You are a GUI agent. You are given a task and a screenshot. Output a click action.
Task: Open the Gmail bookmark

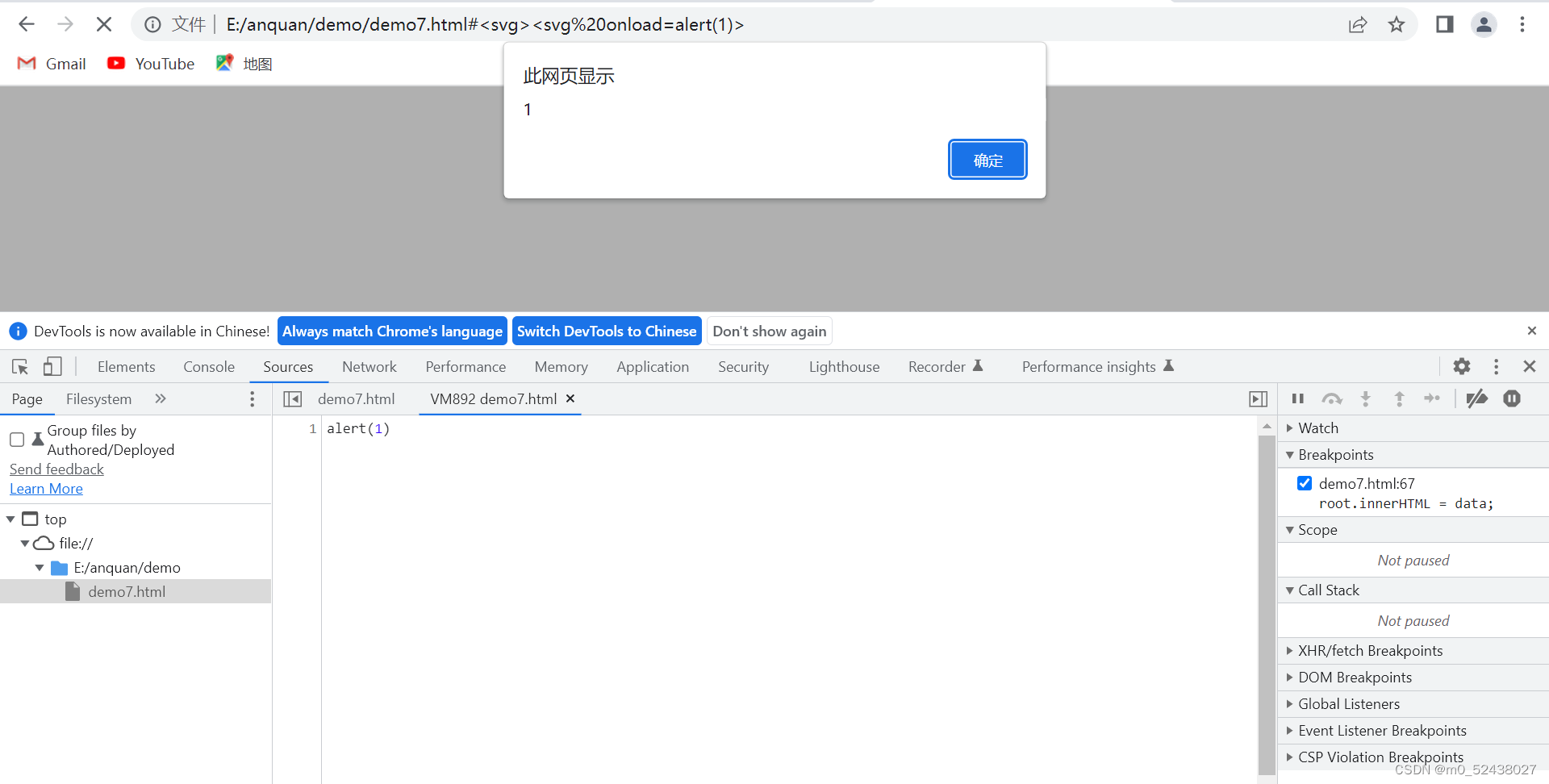(x=52, y=64)
